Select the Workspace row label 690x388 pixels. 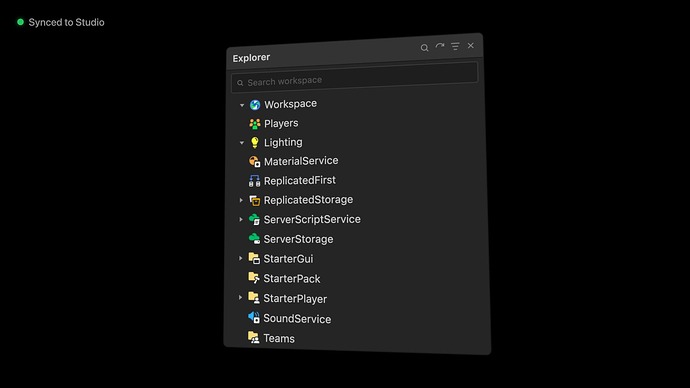click(290, 104)
